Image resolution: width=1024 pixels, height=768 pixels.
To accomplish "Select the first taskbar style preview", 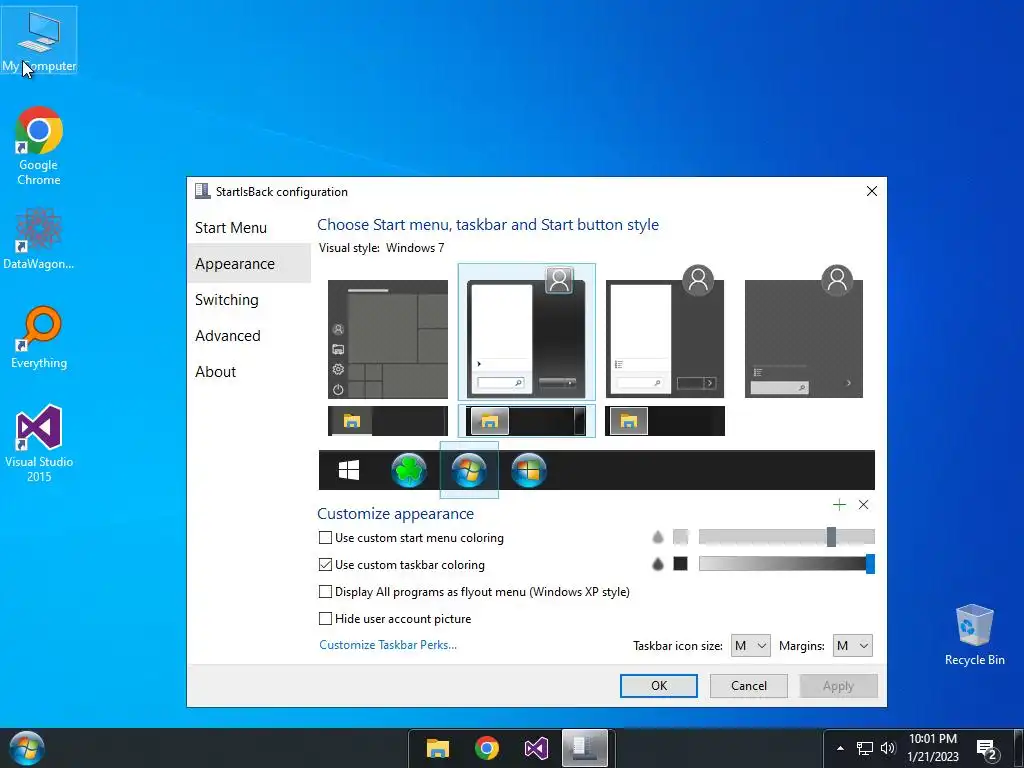I will coord(388,421).
